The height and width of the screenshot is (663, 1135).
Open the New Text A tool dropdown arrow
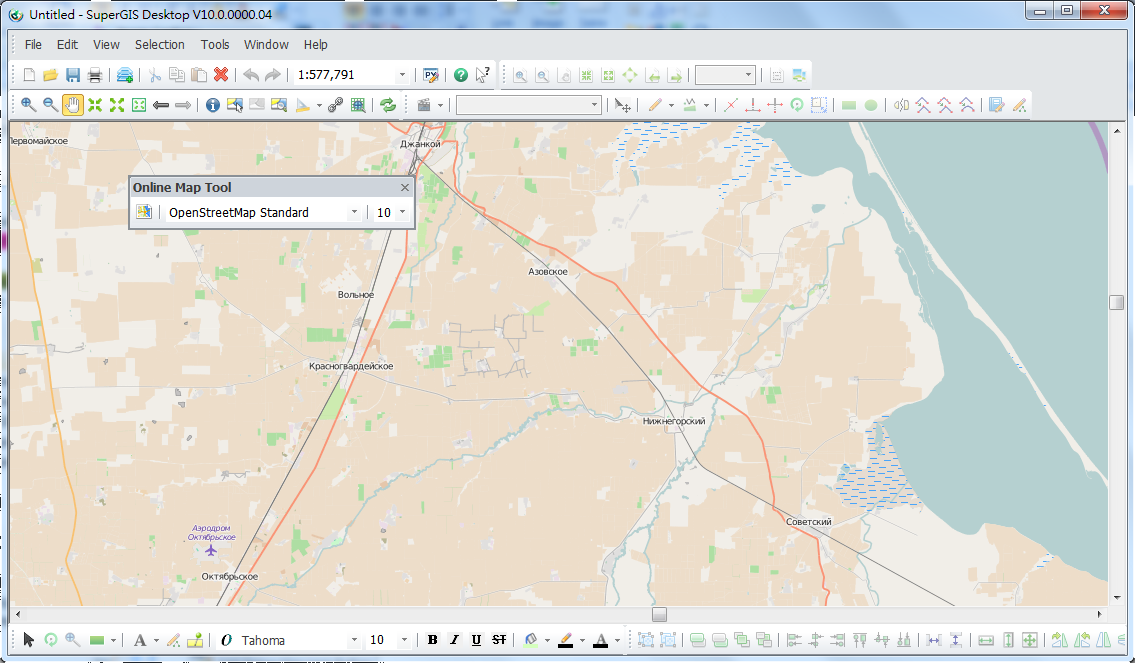coord(156,641)
